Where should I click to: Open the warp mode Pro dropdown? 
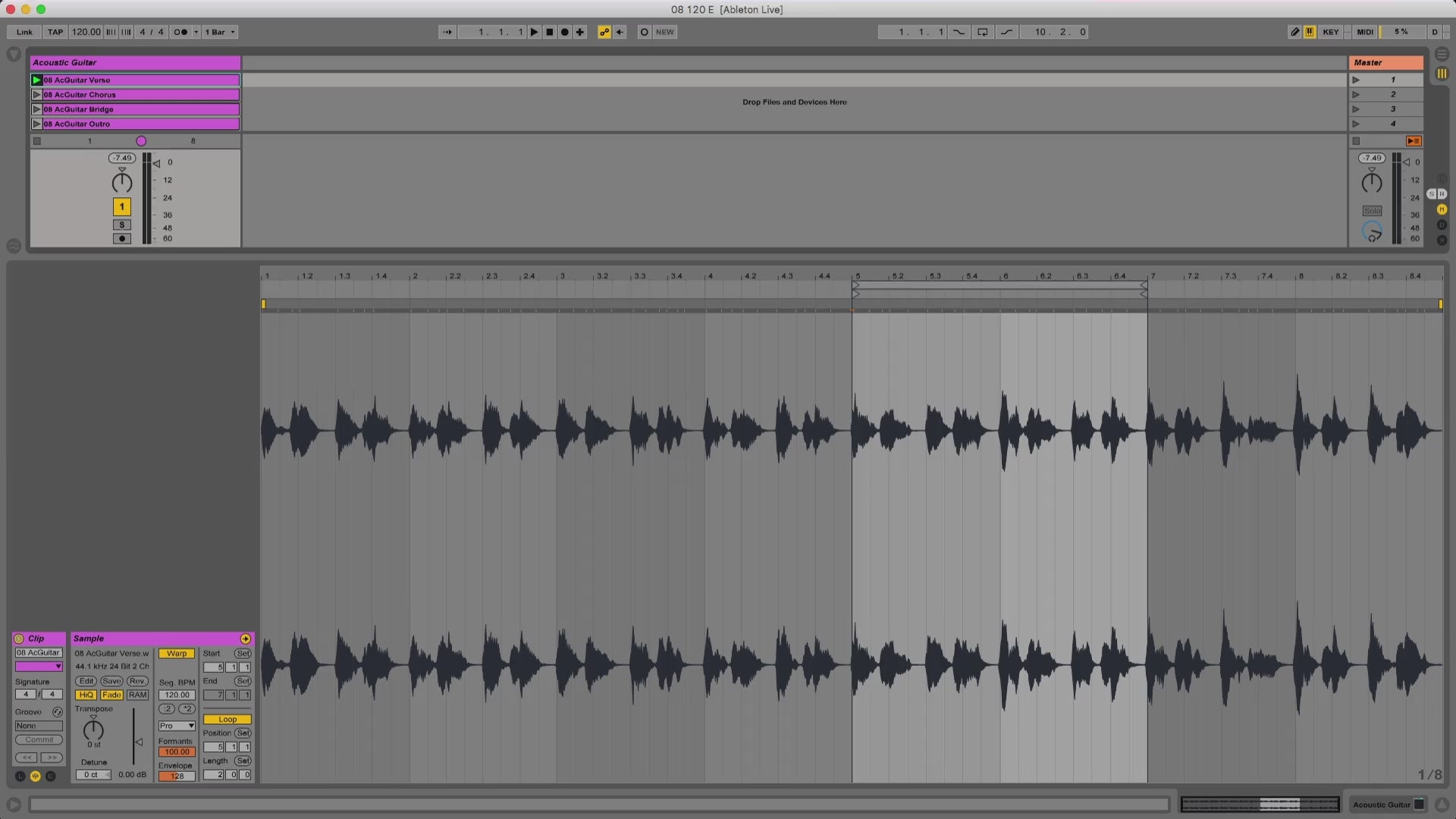pos(177,726)
